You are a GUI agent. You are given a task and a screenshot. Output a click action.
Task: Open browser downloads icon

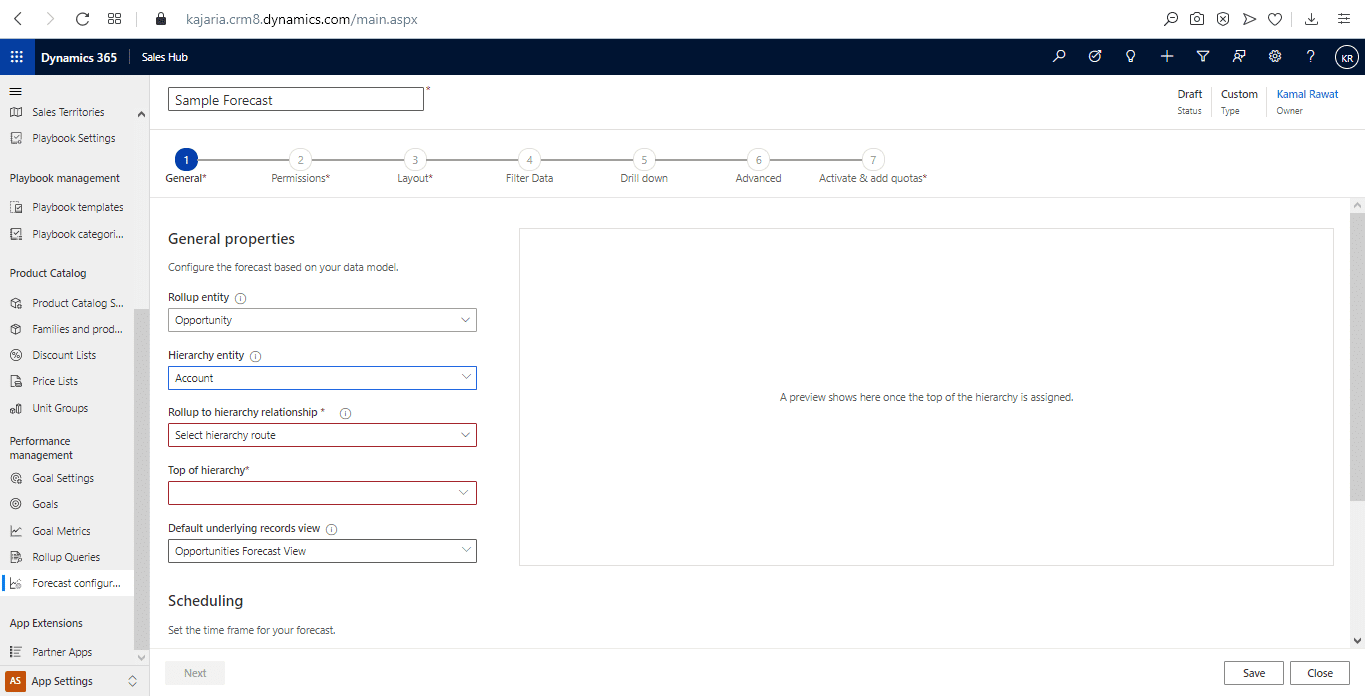tap(1311, 18)
